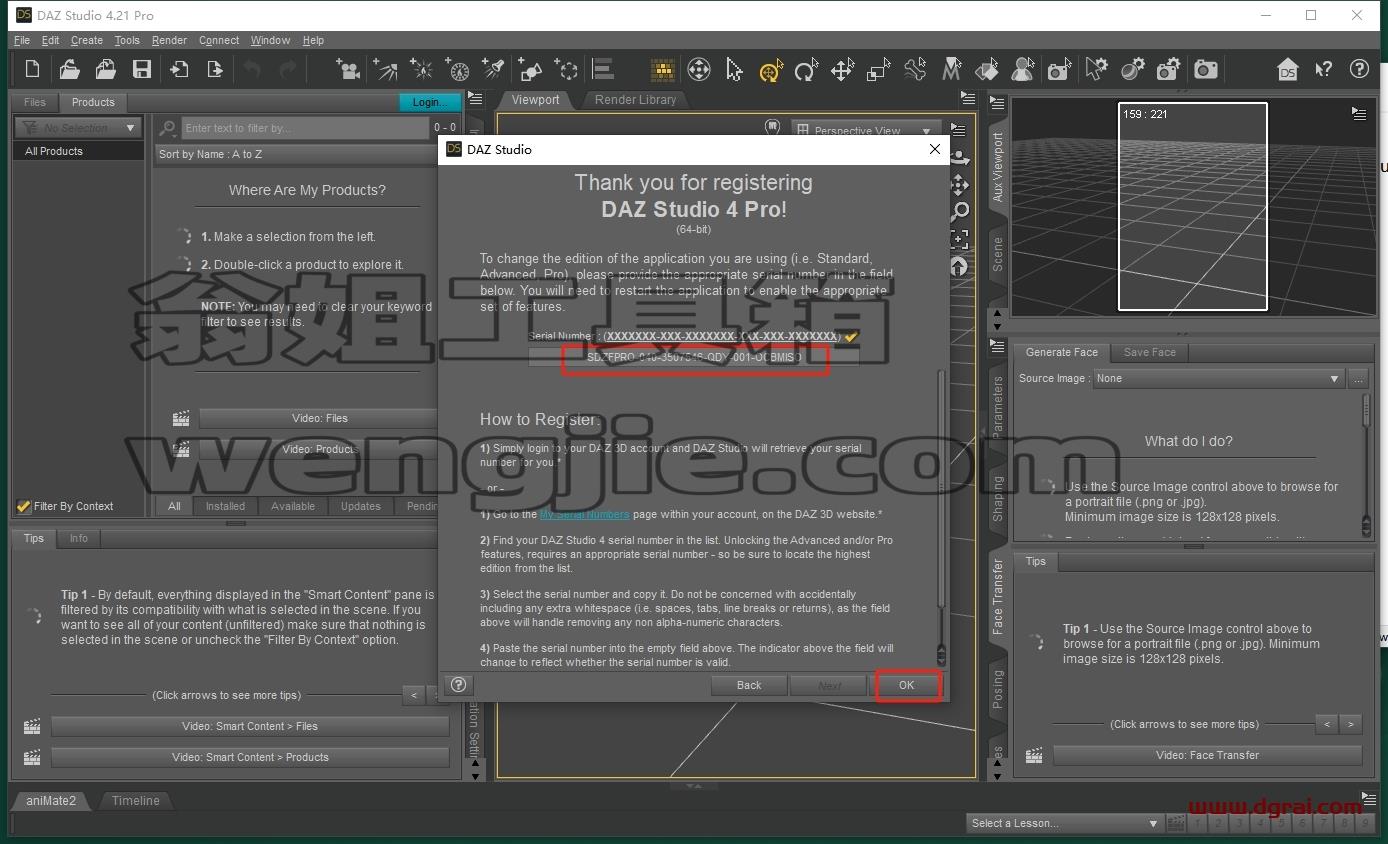
Task: Open the Select a Lesson dropdown
Action: coord(1064,823)
